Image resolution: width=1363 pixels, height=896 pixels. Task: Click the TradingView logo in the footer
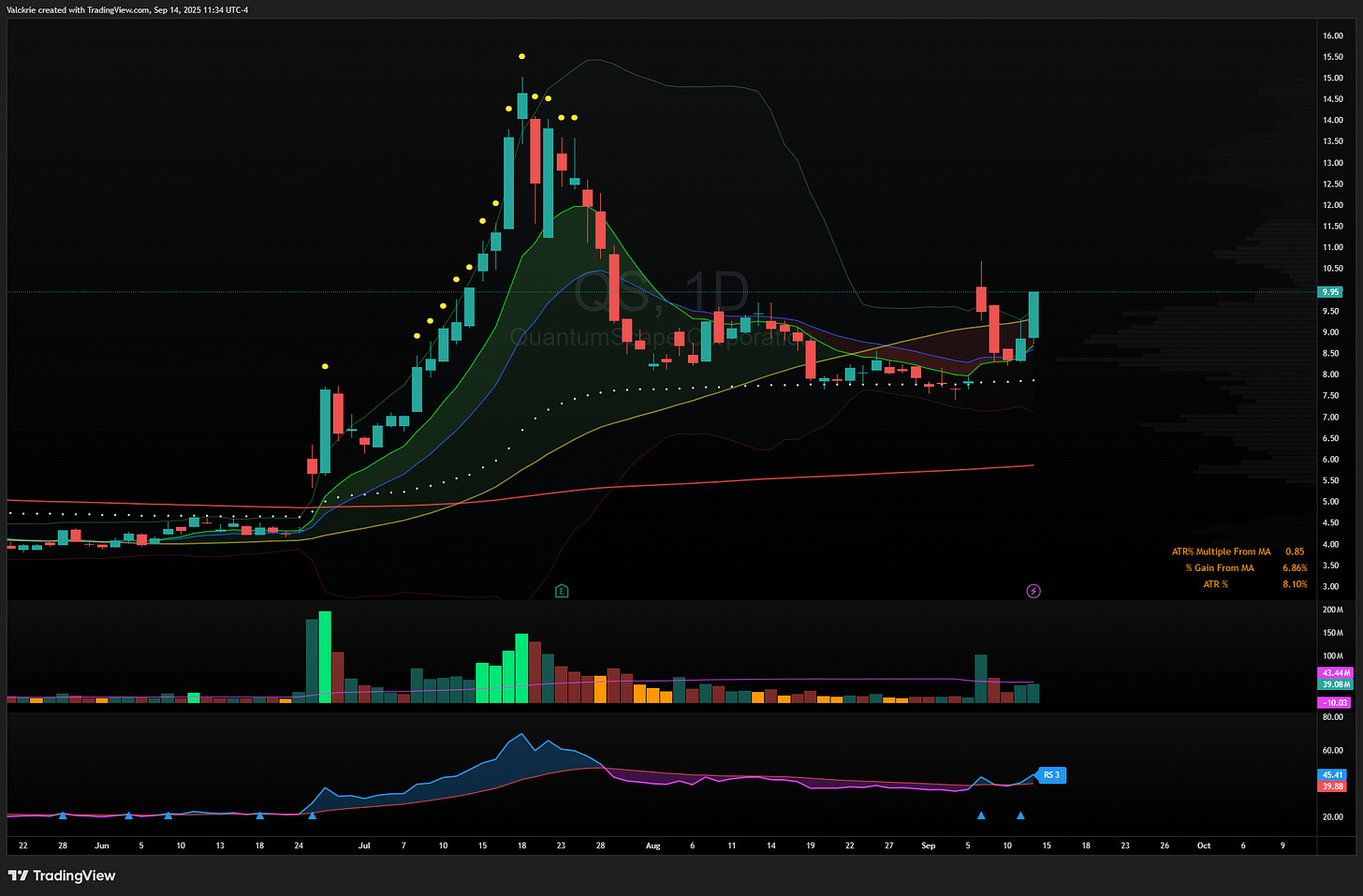click(x=62, y=875)
